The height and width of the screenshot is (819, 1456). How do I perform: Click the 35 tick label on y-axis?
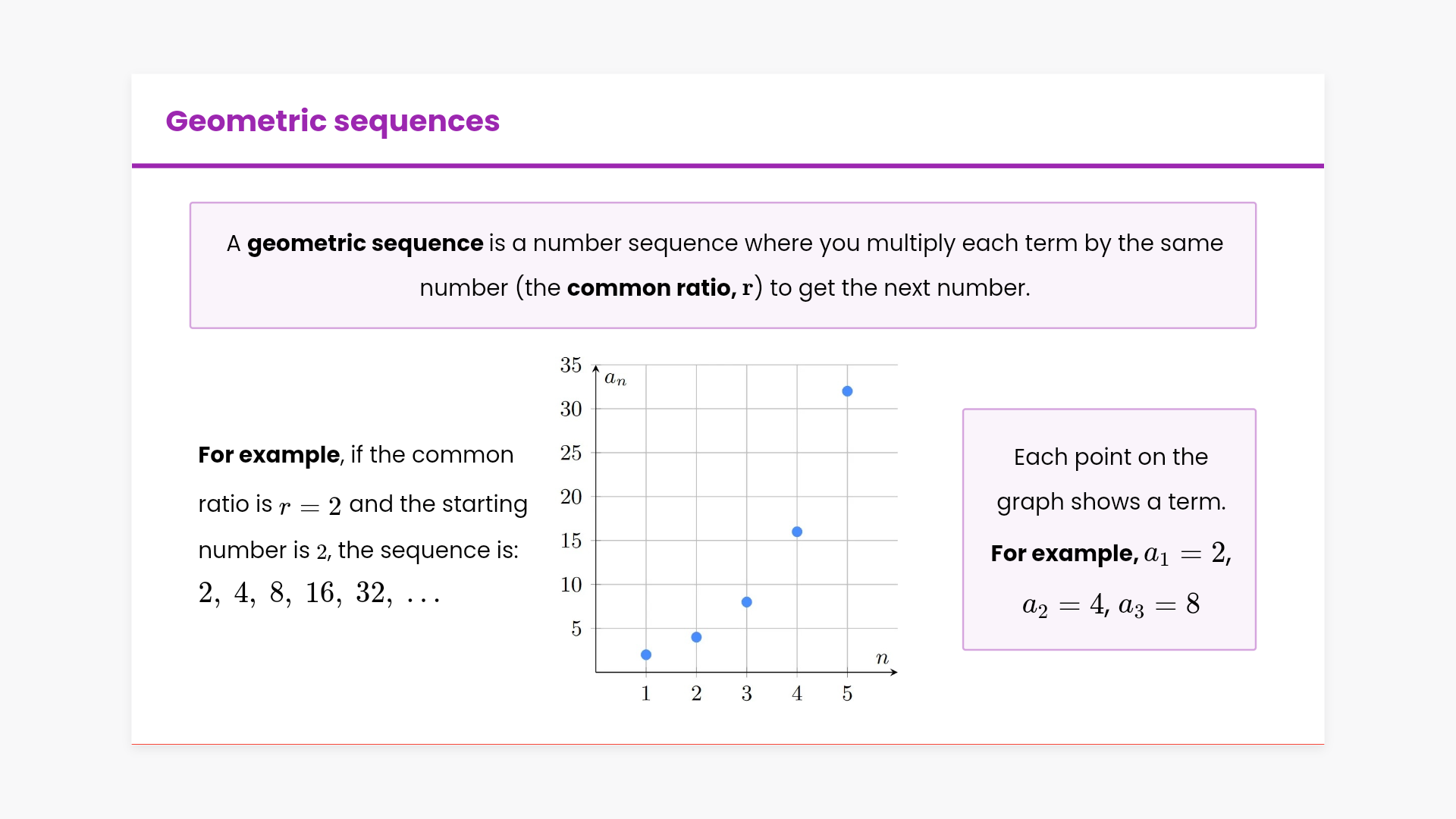(571, 366)
